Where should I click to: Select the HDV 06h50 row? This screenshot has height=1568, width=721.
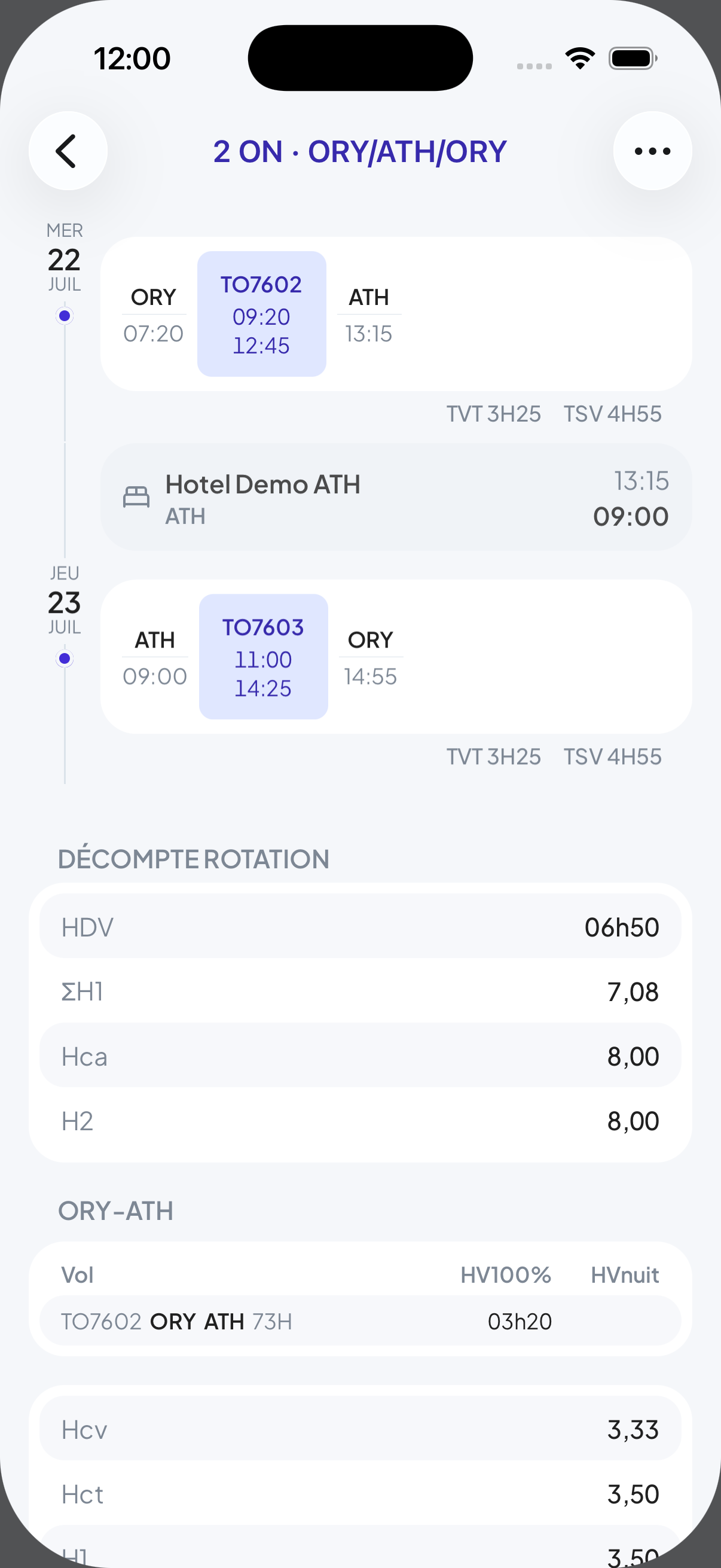point(360,926)
